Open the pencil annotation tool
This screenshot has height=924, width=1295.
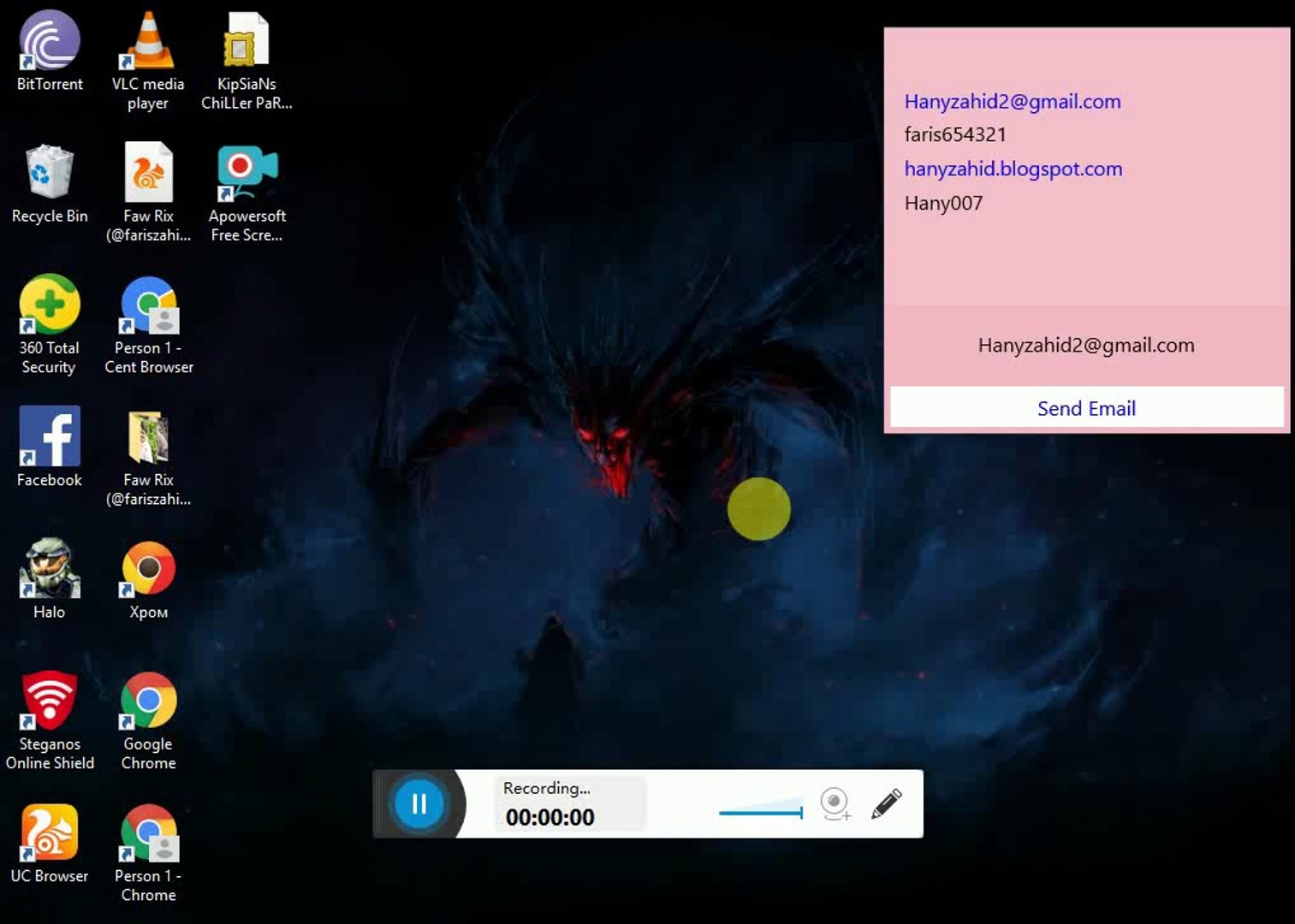(887, 803)
